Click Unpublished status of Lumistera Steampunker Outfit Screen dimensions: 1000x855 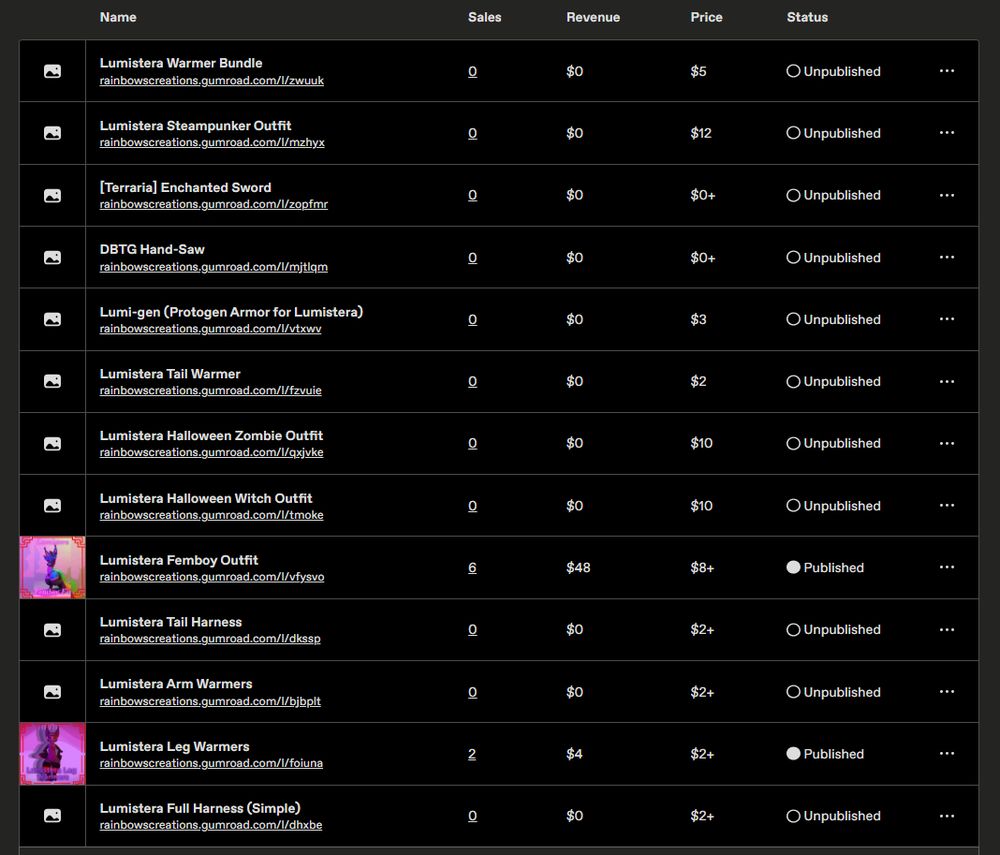click(834, 133)
